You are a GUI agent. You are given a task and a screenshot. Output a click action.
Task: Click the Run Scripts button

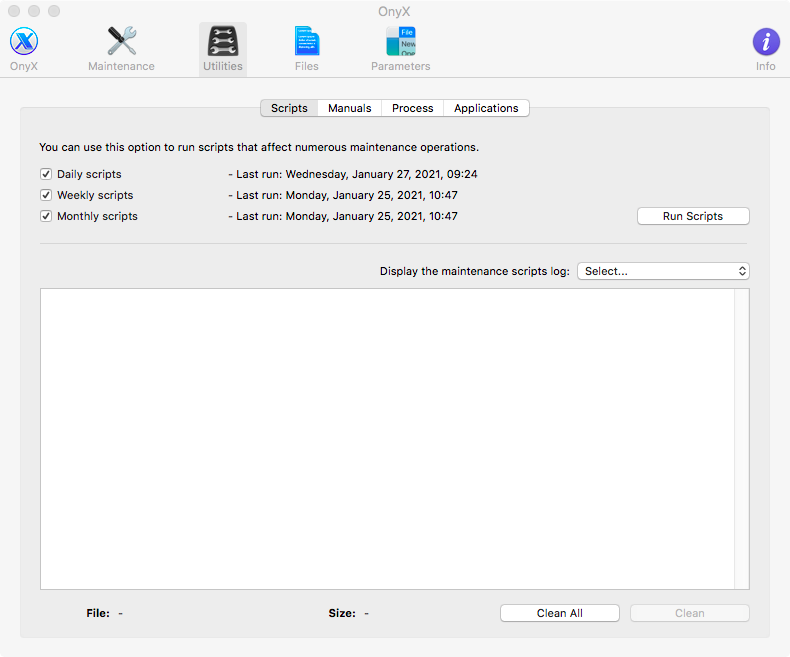click(x=693, y=216)
